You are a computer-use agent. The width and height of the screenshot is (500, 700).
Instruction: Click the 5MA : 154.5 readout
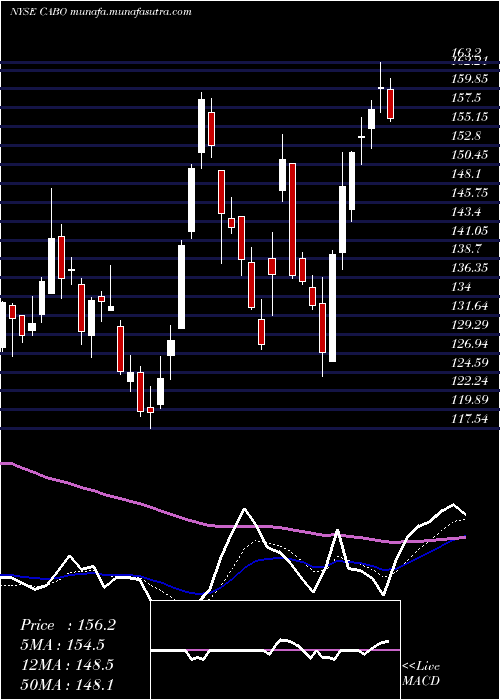coord(62,645)
